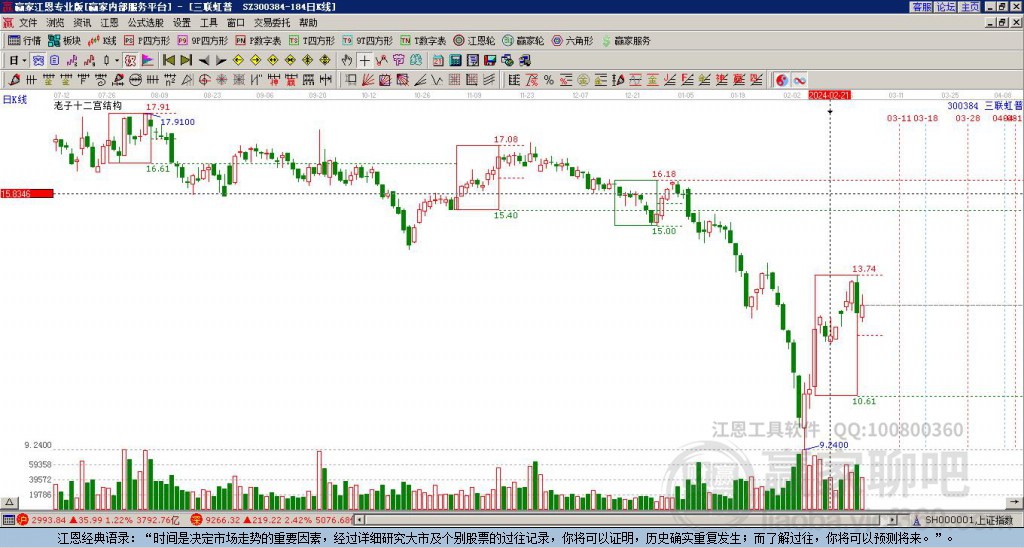The image size is (1024, 548).
Task: Toggle the yin-yang icon
Action: click(782, 80)
